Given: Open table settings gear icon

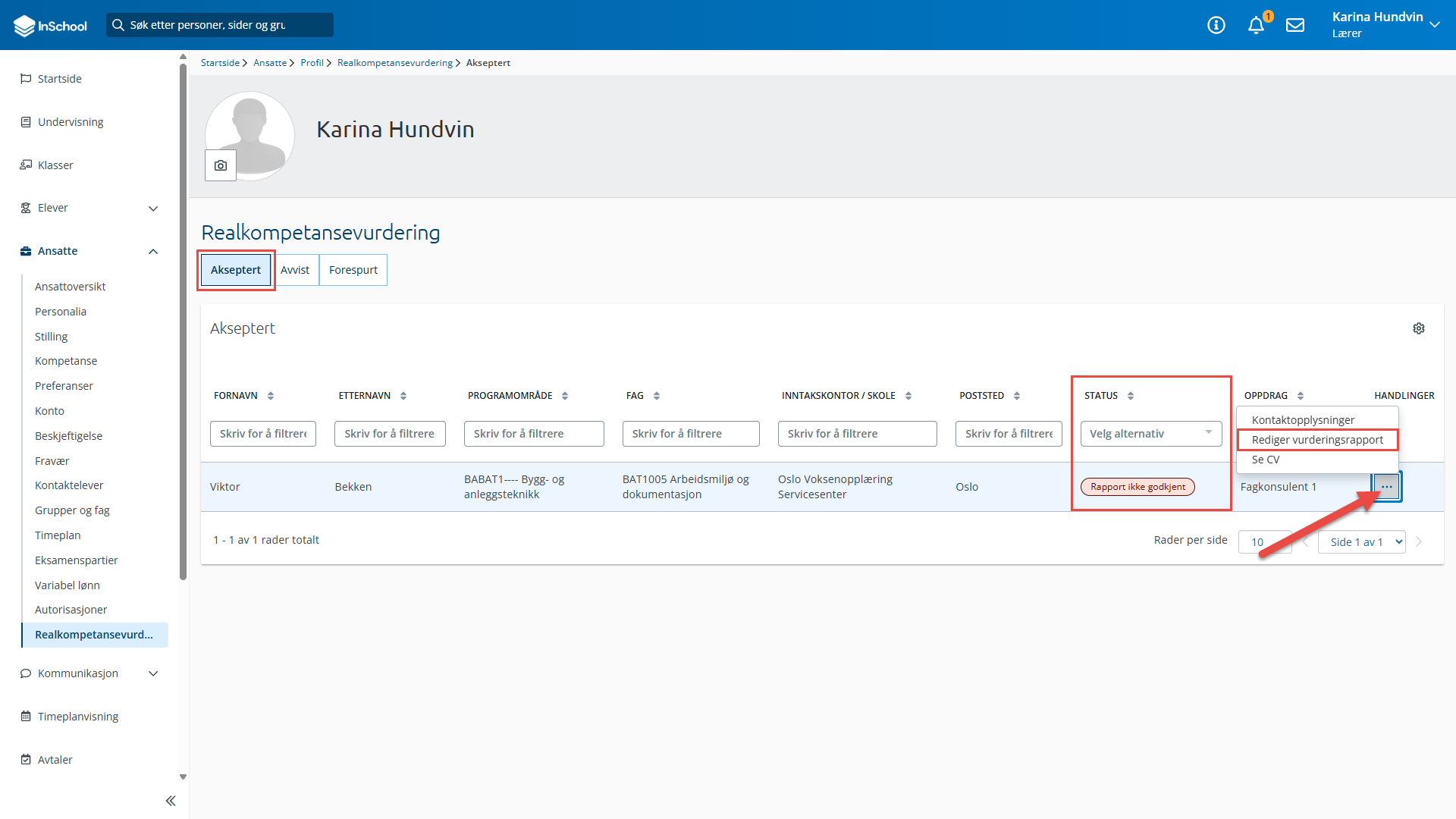Looking at the screenshot, I should coord(1419,328).
